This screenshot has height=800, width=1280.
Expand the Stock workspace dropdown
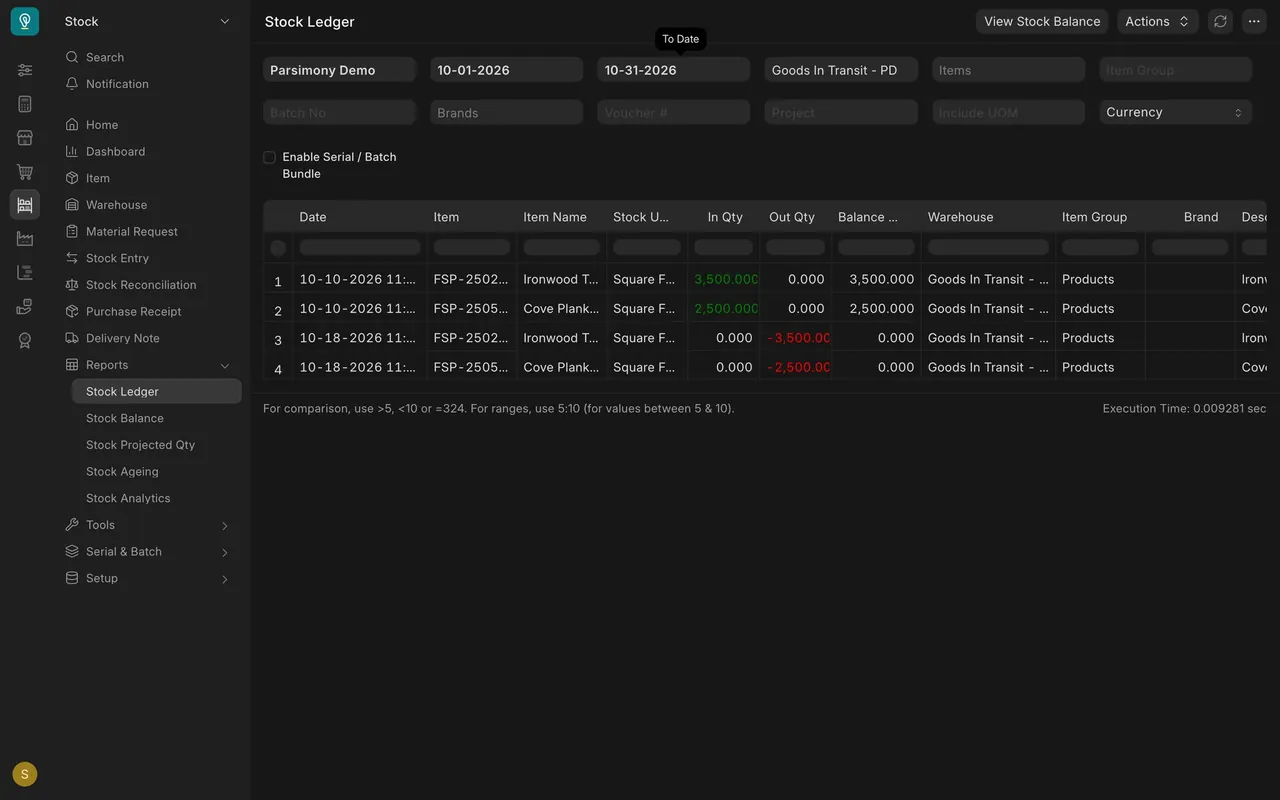(x=148, y=21)
